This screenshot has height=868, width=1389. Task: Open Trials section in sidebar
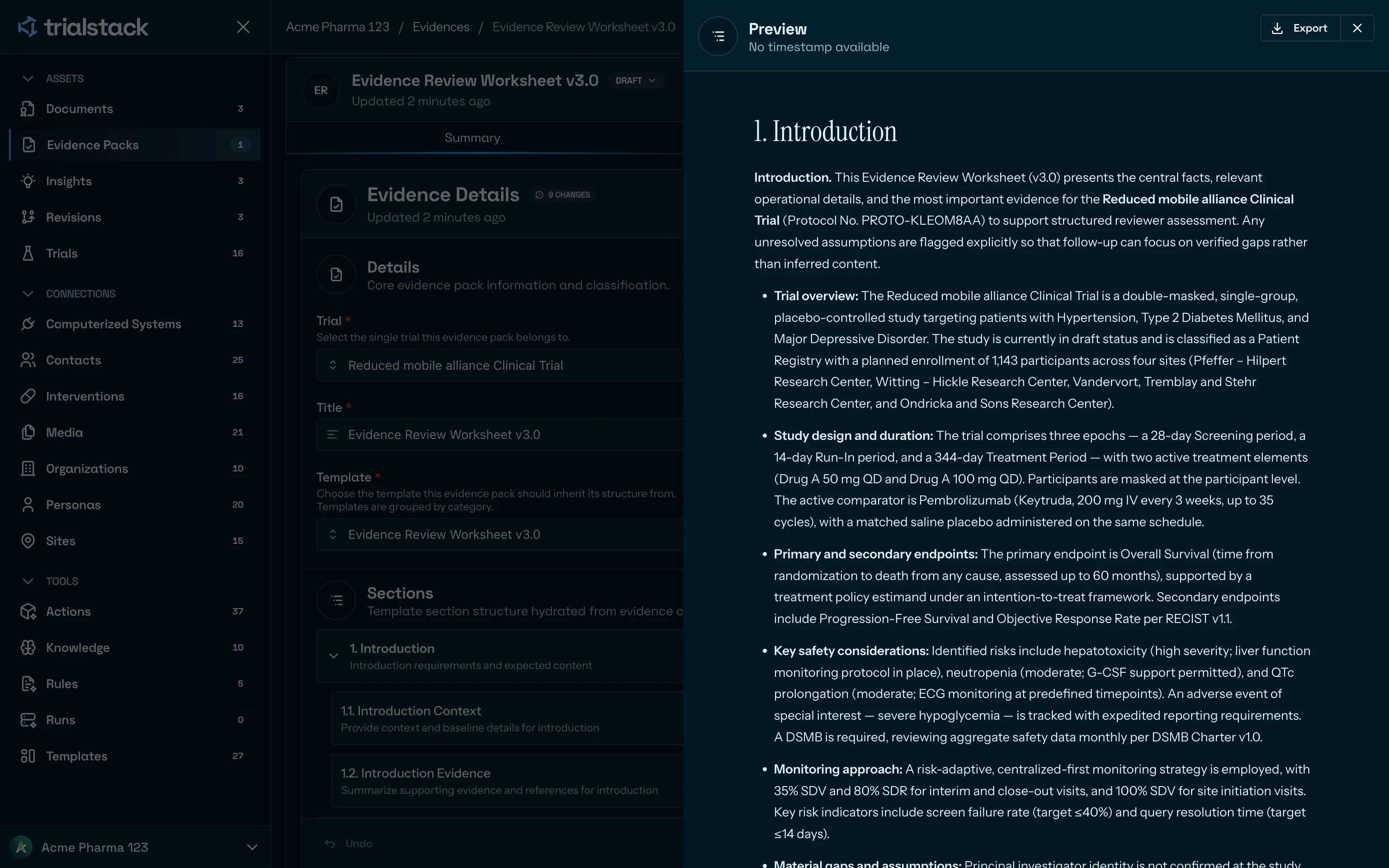[61, 253]
